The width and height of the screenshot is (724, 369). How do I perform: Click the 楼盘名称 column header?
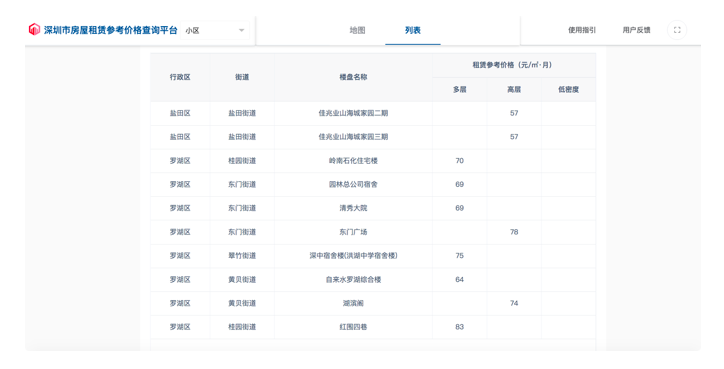tap(353, 77)
